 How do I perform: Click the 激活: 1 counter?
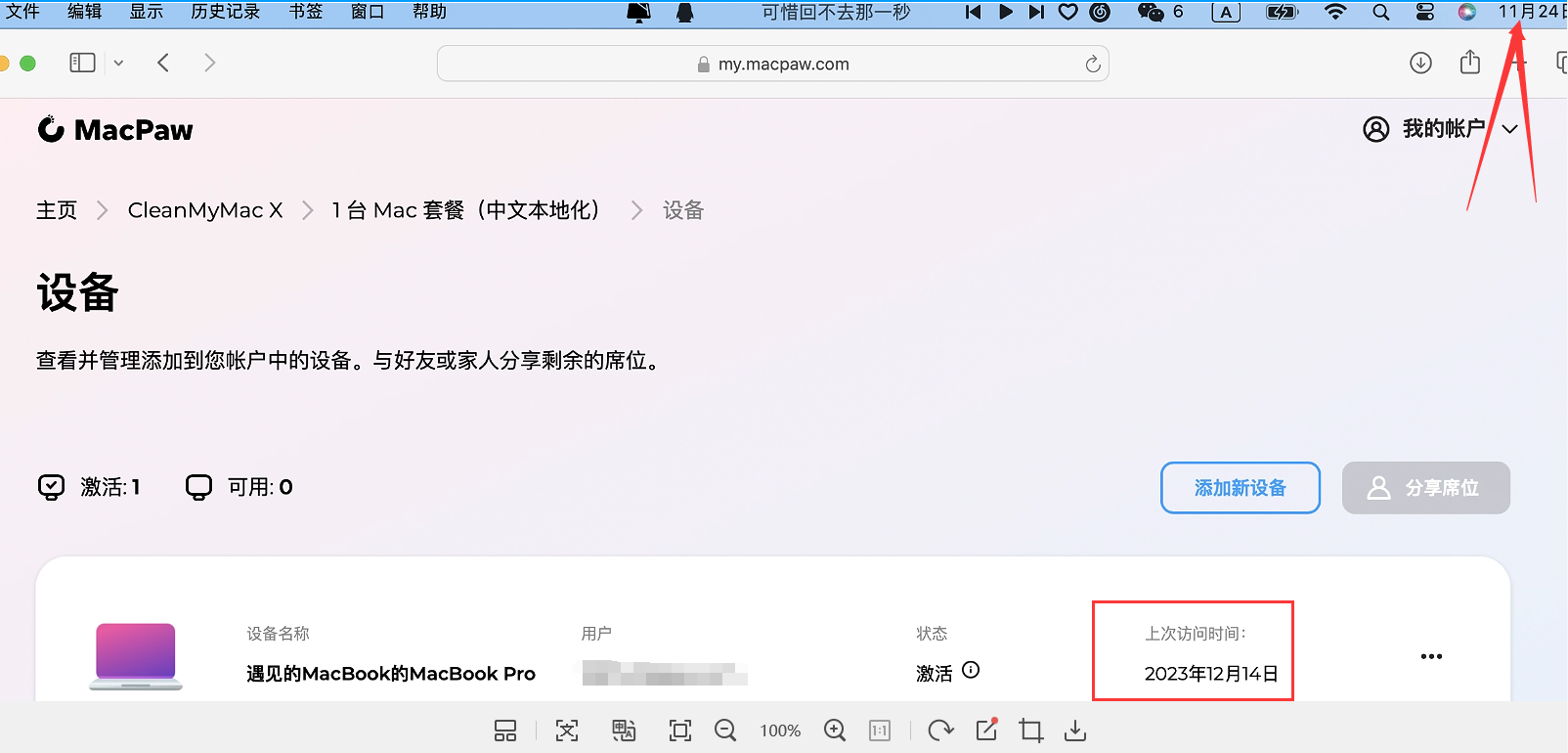pyautogui.click(x=89, y=487)
